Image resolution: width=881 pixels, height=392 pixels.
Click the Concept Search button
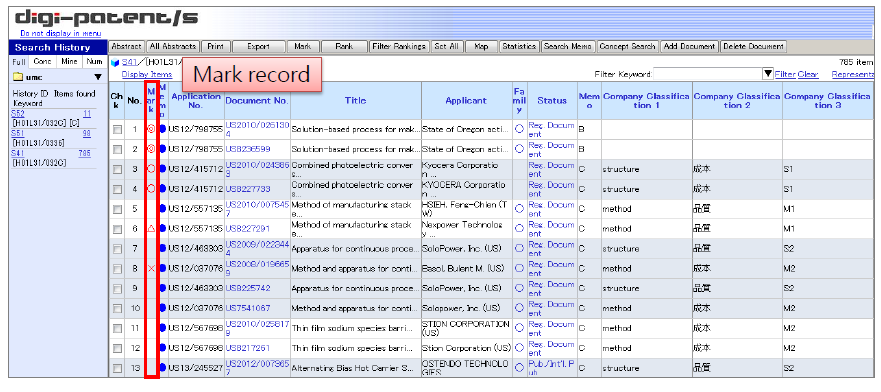[x=628, y=47]
